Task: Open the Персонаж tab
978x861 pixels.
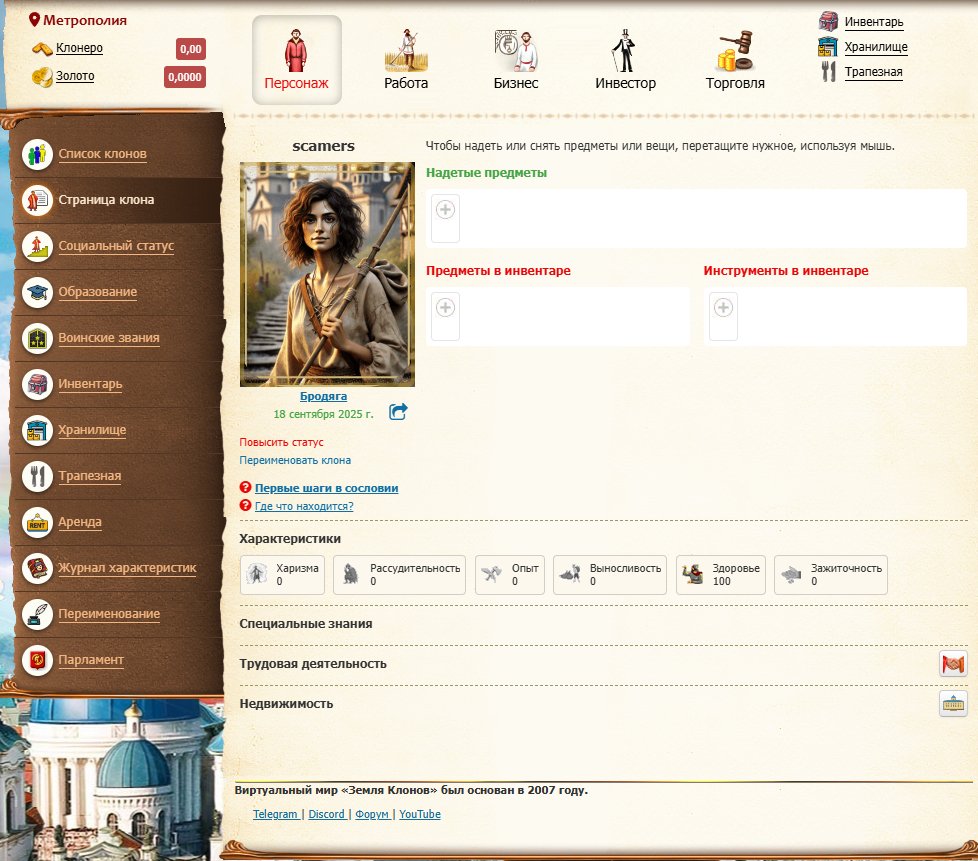Action: point(296,60)
